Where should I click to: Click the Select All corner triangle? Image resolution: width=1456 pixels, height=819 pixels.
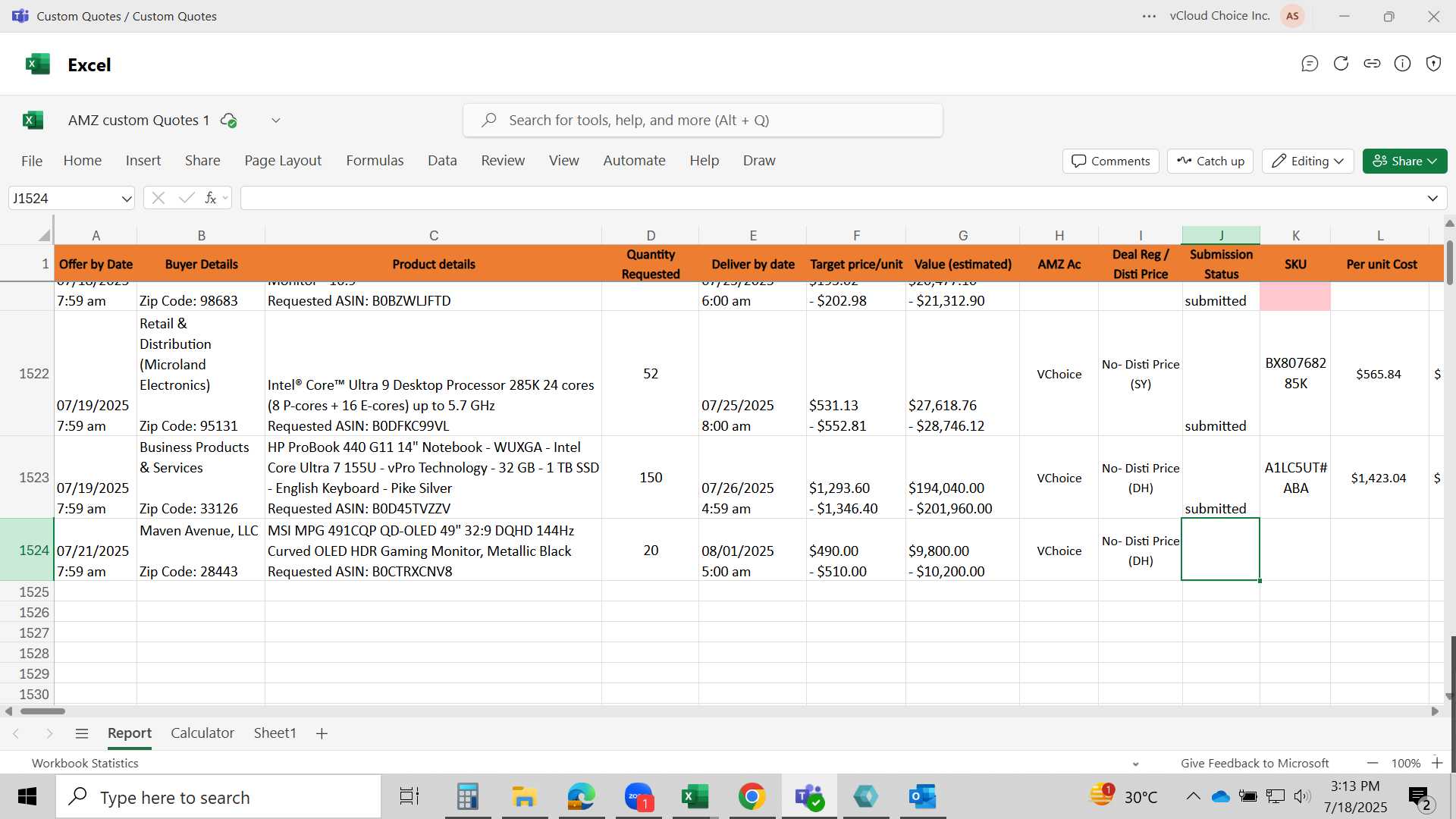[44, 235]
